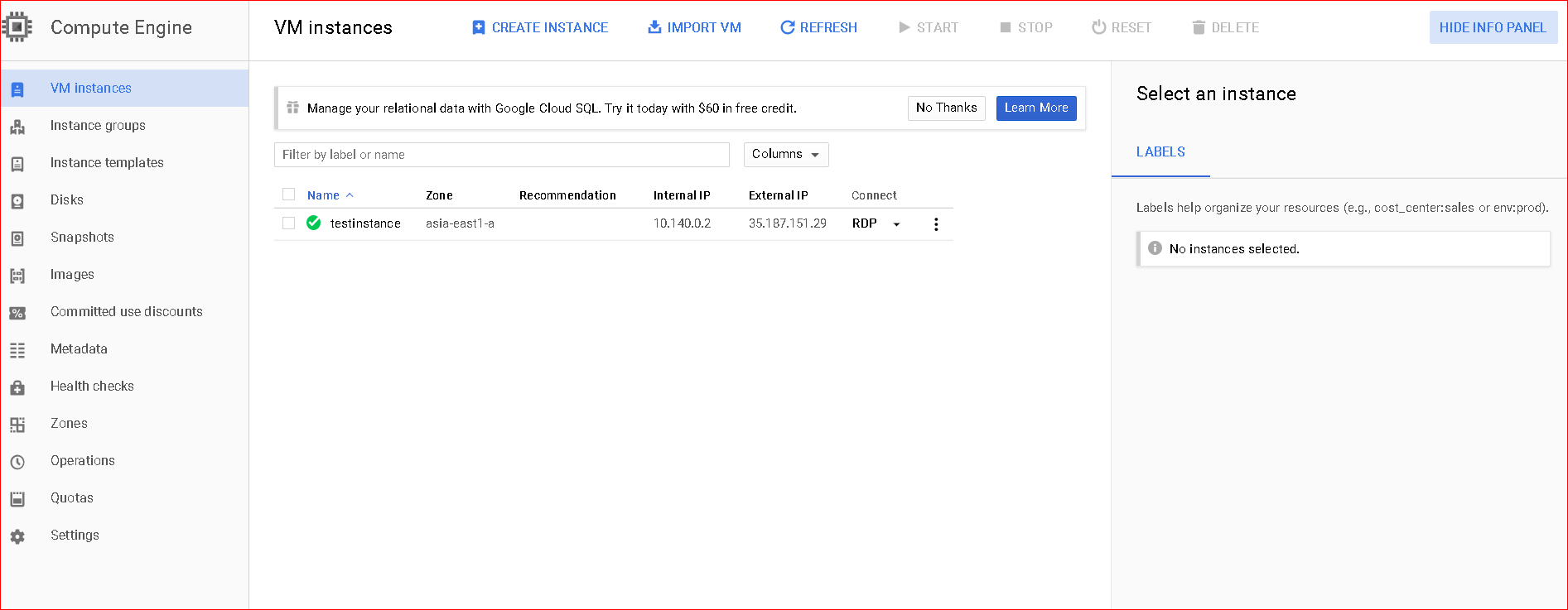Select the testinstance row checkbox
Viewport: 1568px width, 610px height.
[288, 223]
